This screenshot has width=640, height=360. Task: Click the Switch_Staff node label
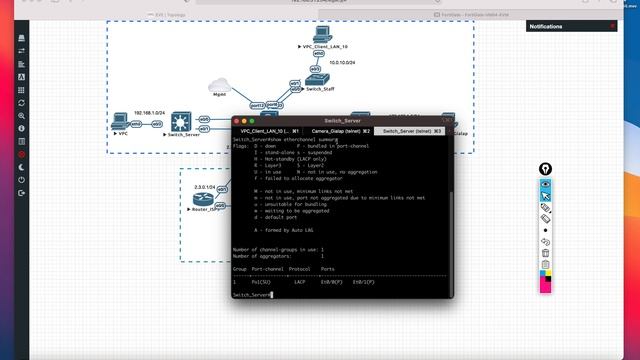[x=320, y=89]
